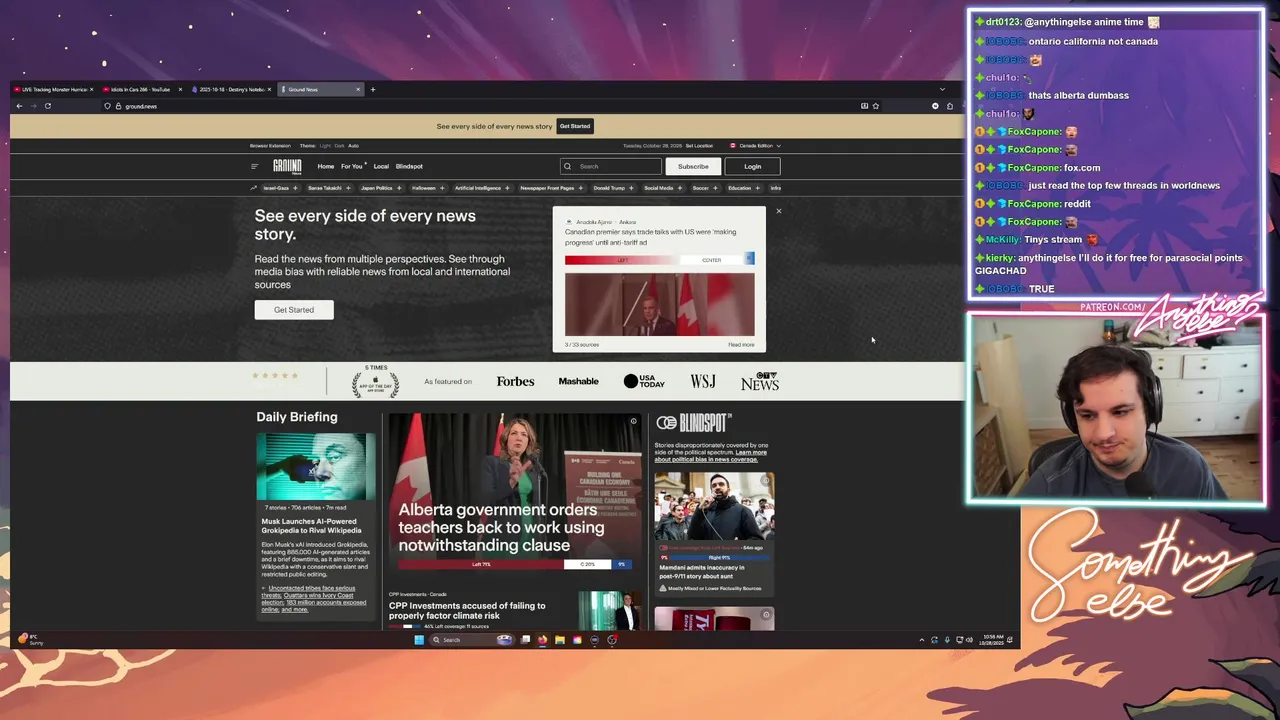The width and height of the screenshot is (1280, 720).
Task: Open Alberta government orders teachers headline
Action: click(501, 527)
